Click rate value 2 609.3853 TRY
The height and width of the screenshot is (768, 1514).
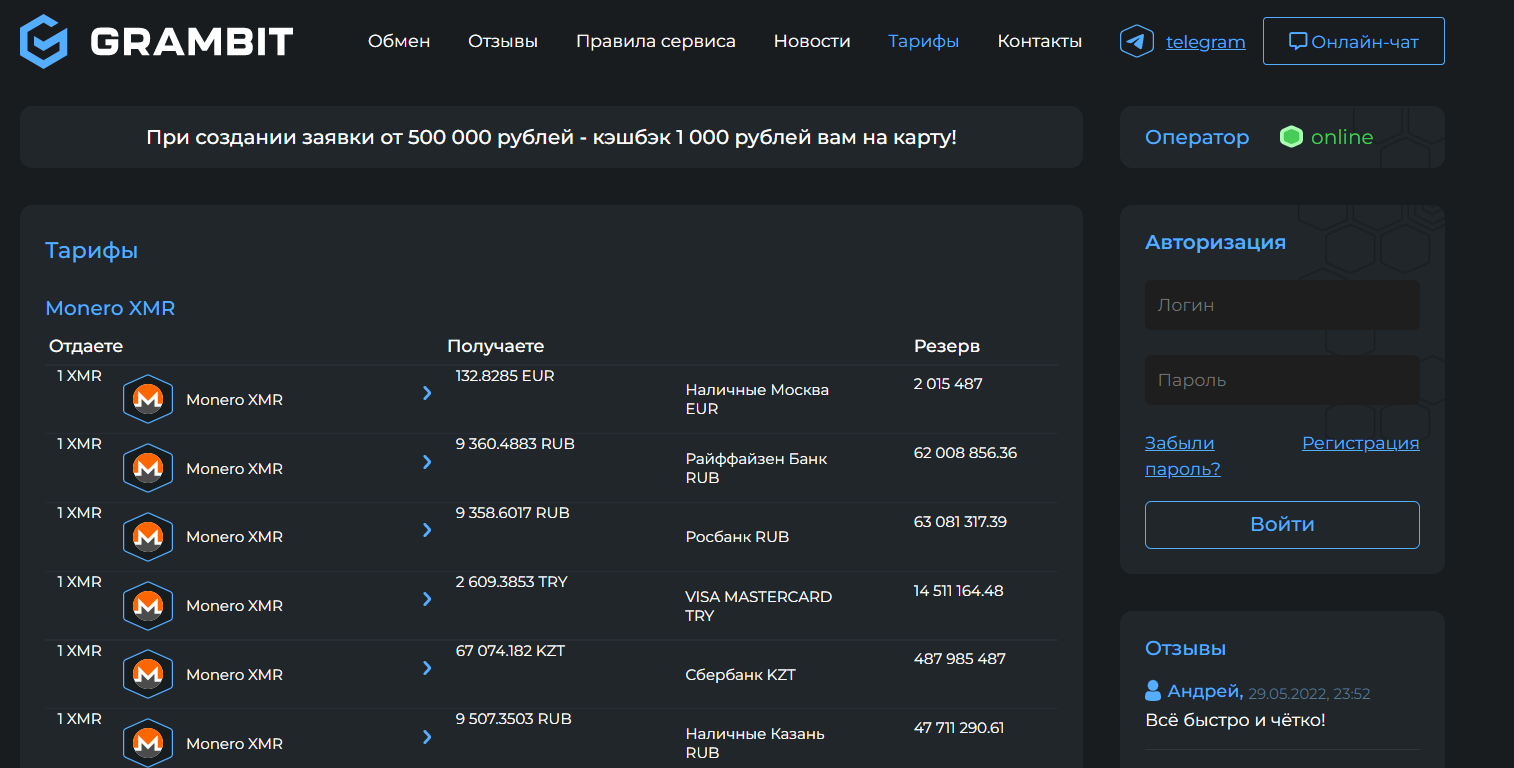click(x=511, y=582)
